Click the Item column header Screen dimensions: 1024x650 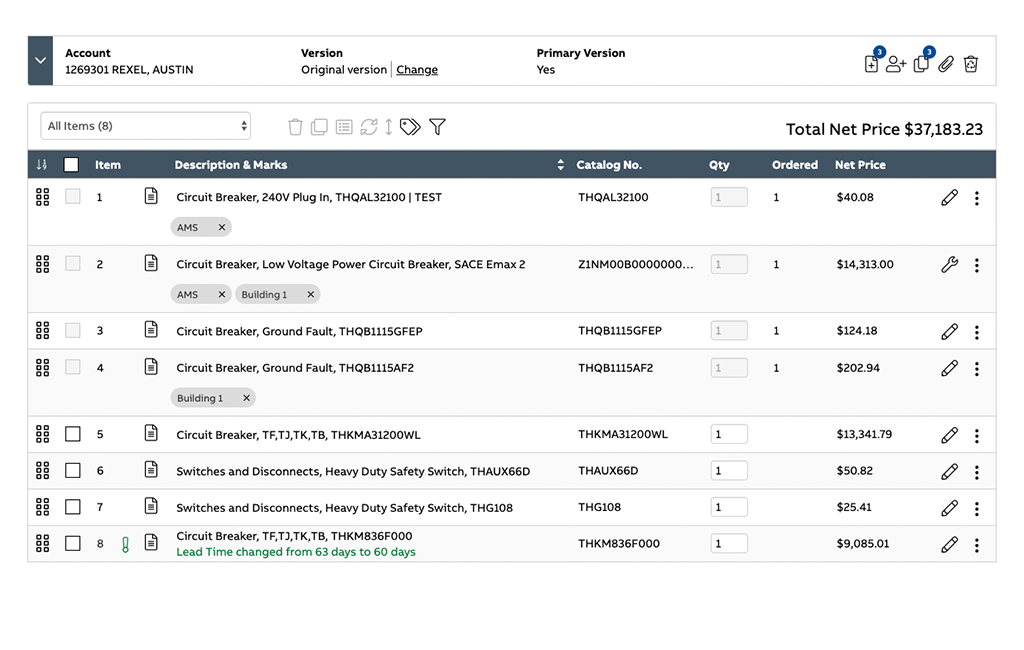click(108, 165)
